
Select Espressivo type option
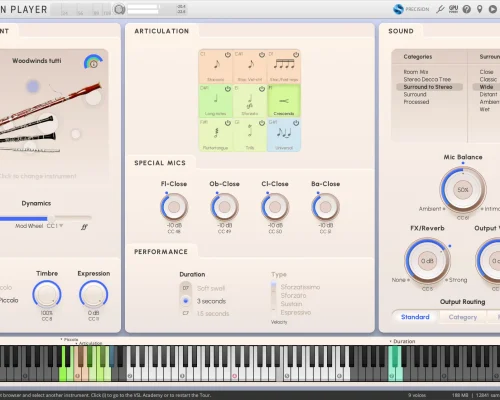tap(296, 312)
